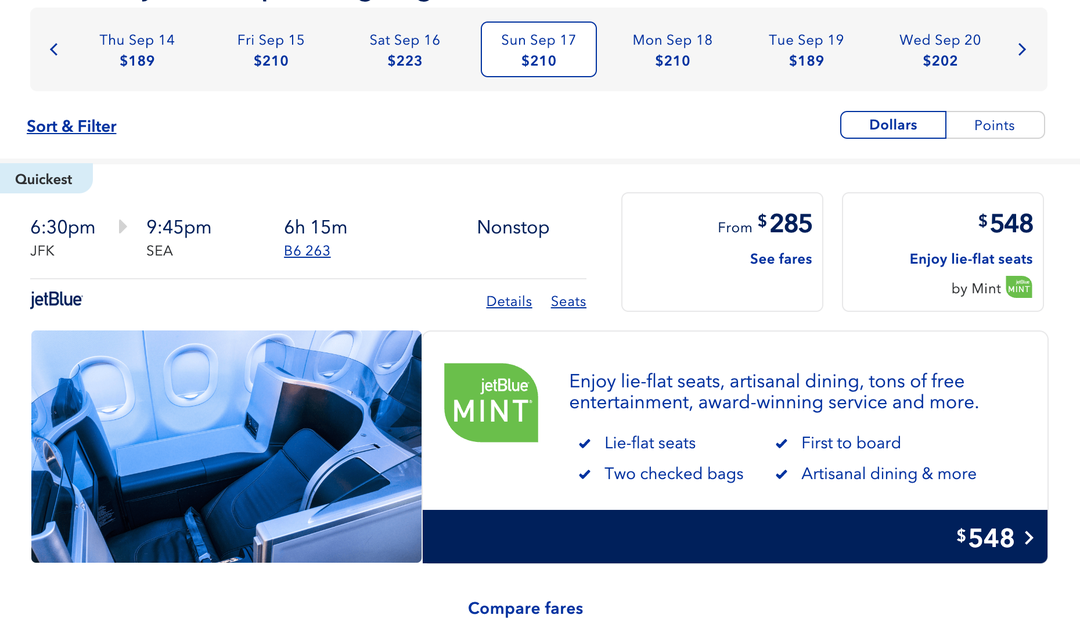
Task: Keep fares shown in Dollars
Action: pos(892,124)
